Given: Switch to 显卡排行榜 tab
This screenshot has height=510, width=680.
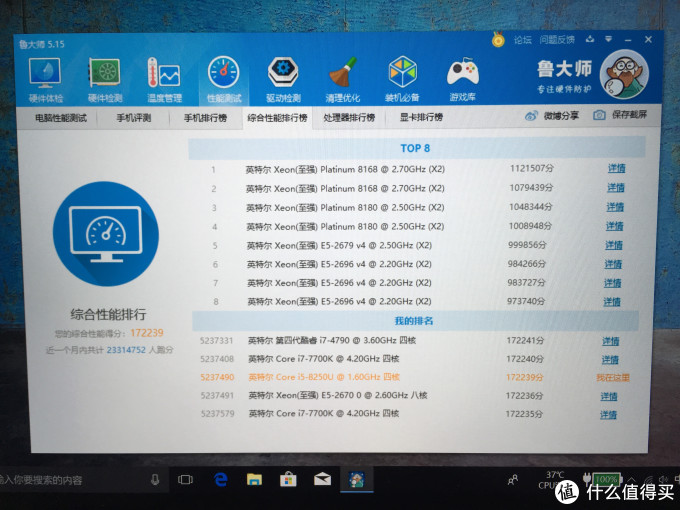Looking at the screenshot, I should pos(421,117).
